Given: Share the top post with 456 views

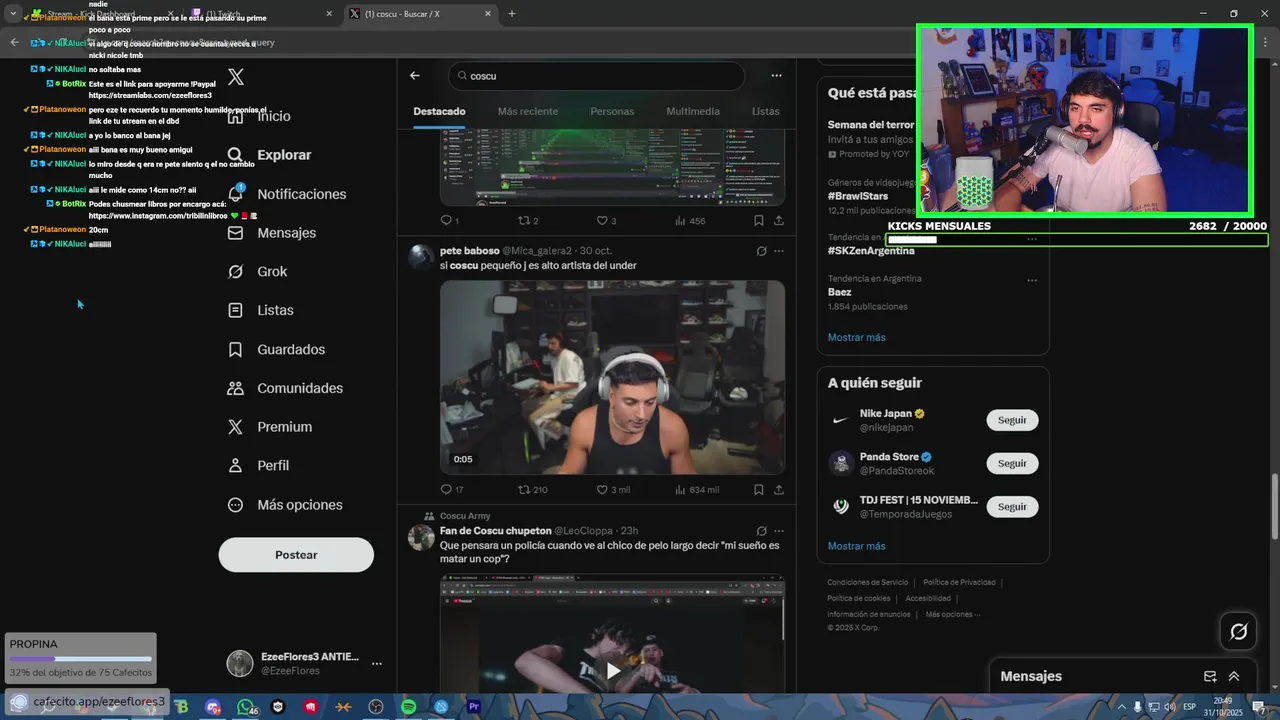Looking at the screenshot, I should (779, 221).
